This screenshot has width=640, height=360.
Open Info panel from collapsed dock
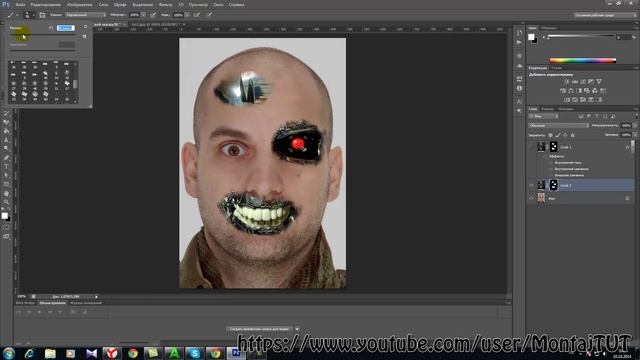tap(519, 88)
